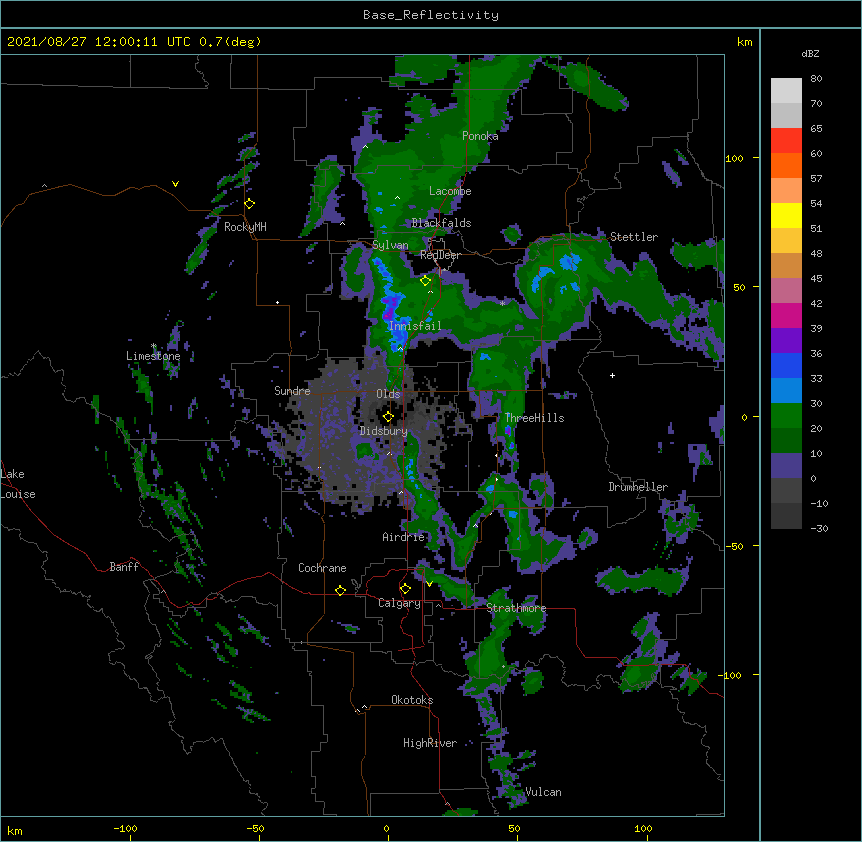Select the yellow V marker northwest of RockyMH
Viewport: 862px width, 842px height.
click(x=175, y=184)
